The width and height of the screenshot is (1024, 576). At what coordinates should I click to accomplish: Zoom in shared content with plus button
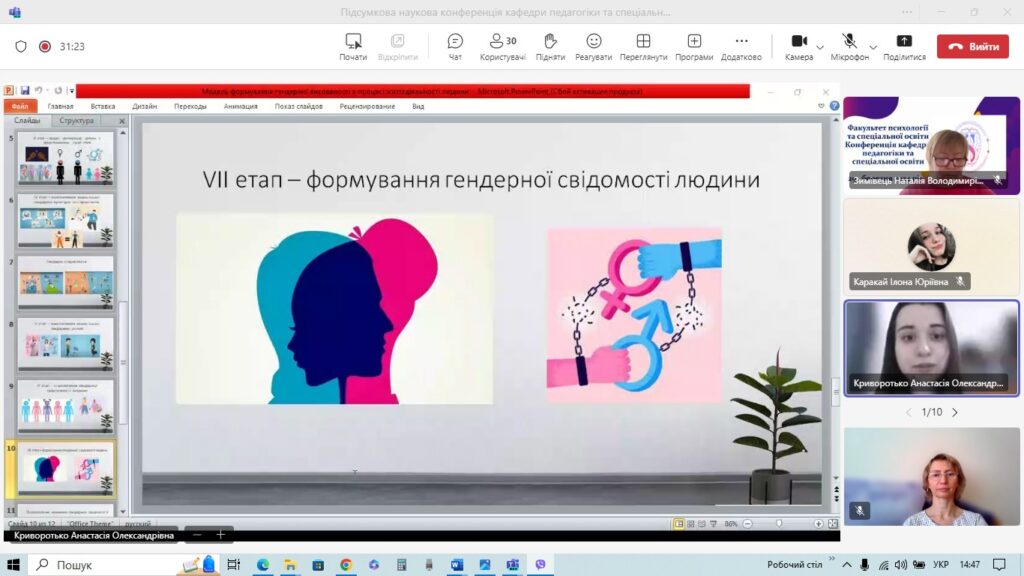(x=221, y=535)
